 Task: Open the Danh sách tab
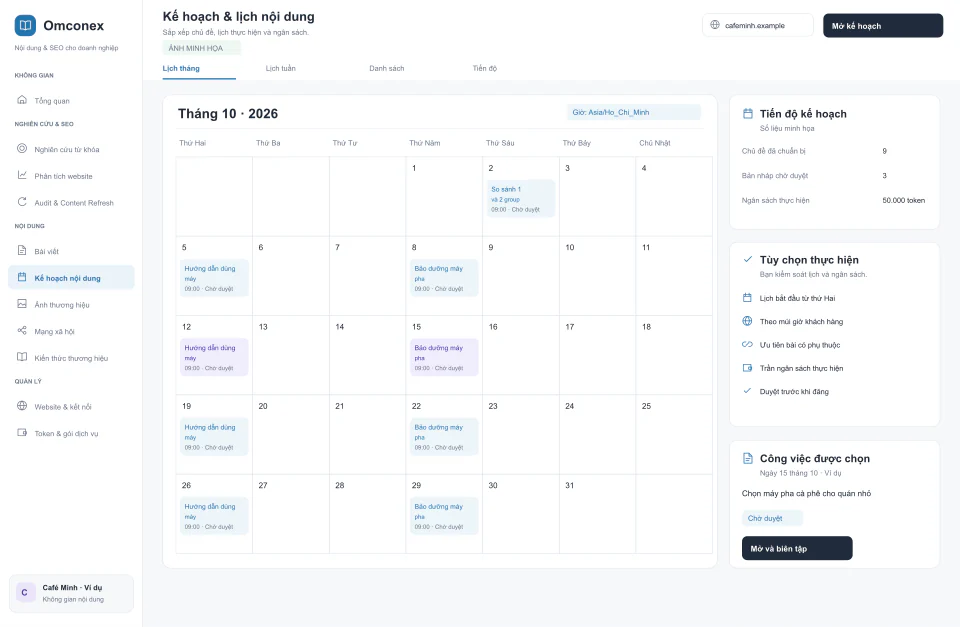pos(386,69)
